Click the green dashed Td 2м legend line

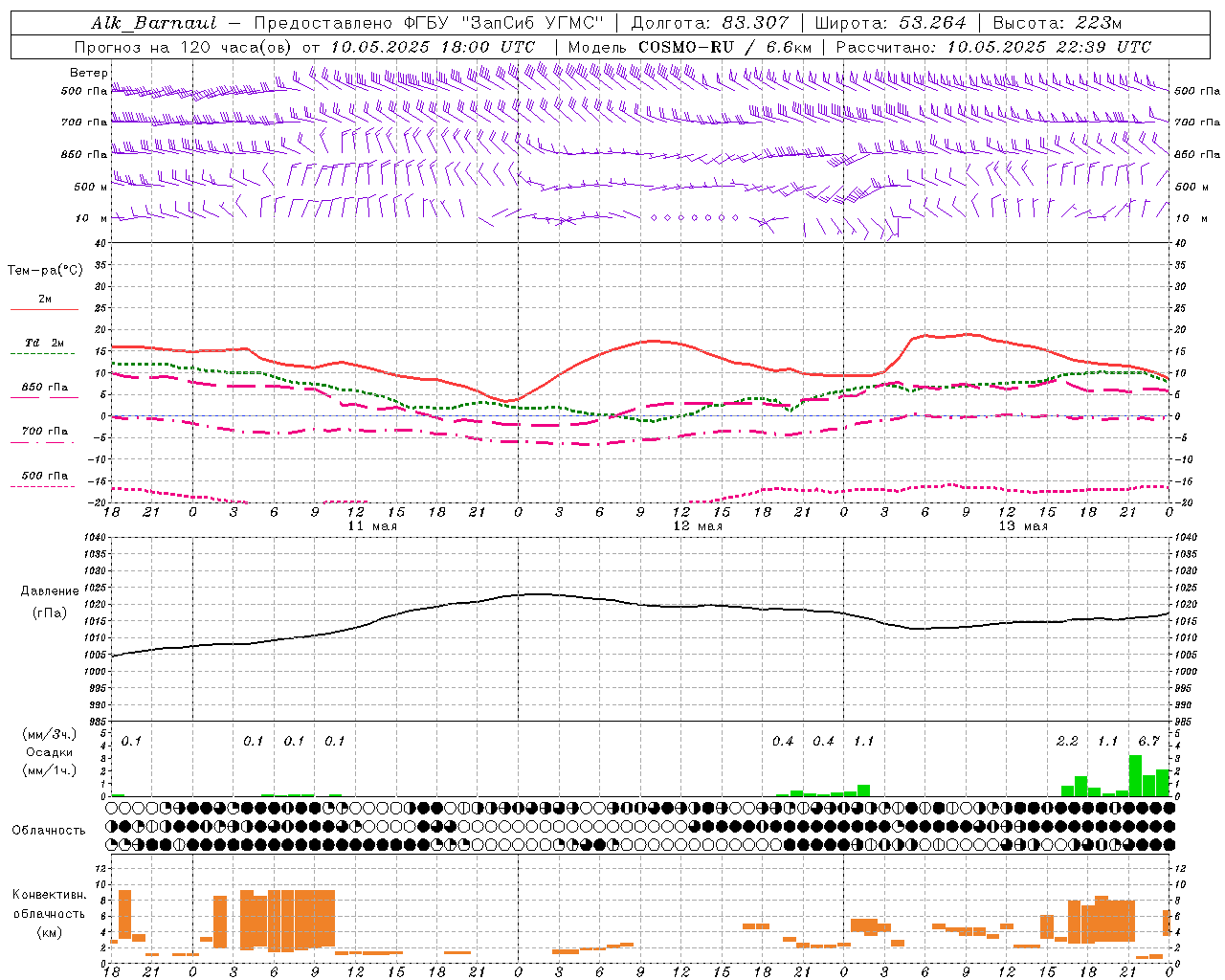click(x=44, y=354)
